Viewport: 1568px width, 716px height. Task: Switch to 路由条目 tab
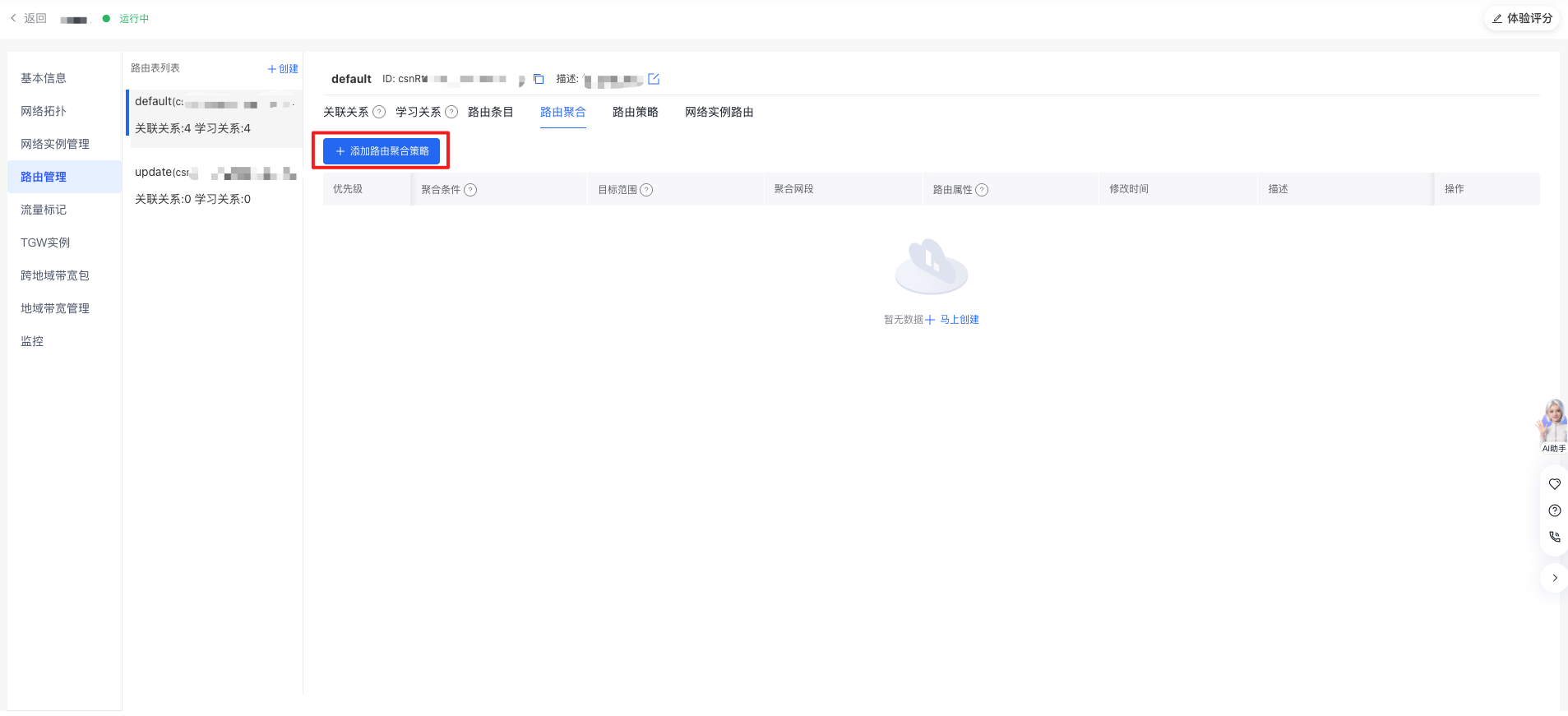coord(491,112)
